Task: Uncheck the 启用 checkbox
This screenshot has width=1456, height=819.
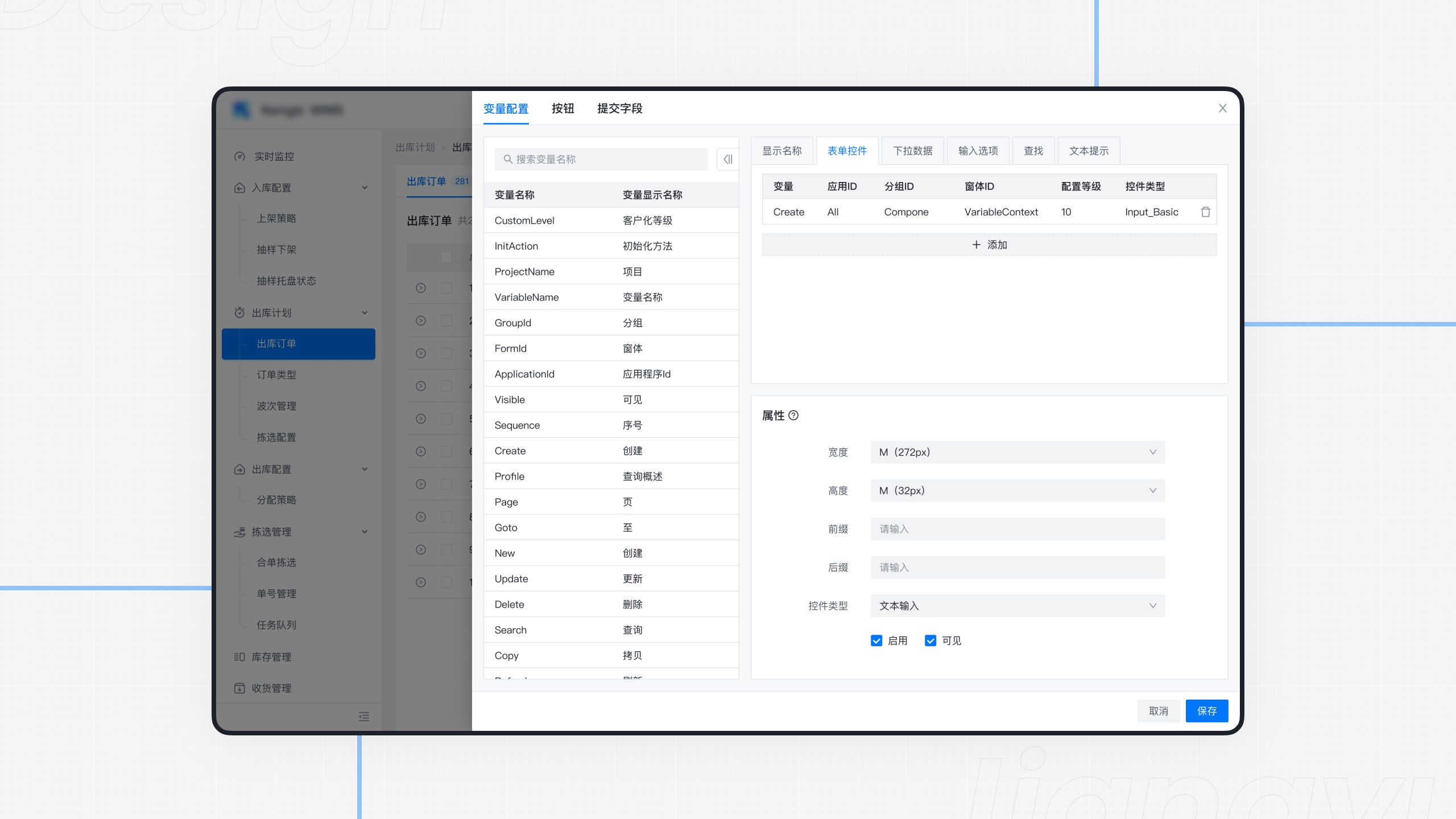Action: [x=876, y=640]
